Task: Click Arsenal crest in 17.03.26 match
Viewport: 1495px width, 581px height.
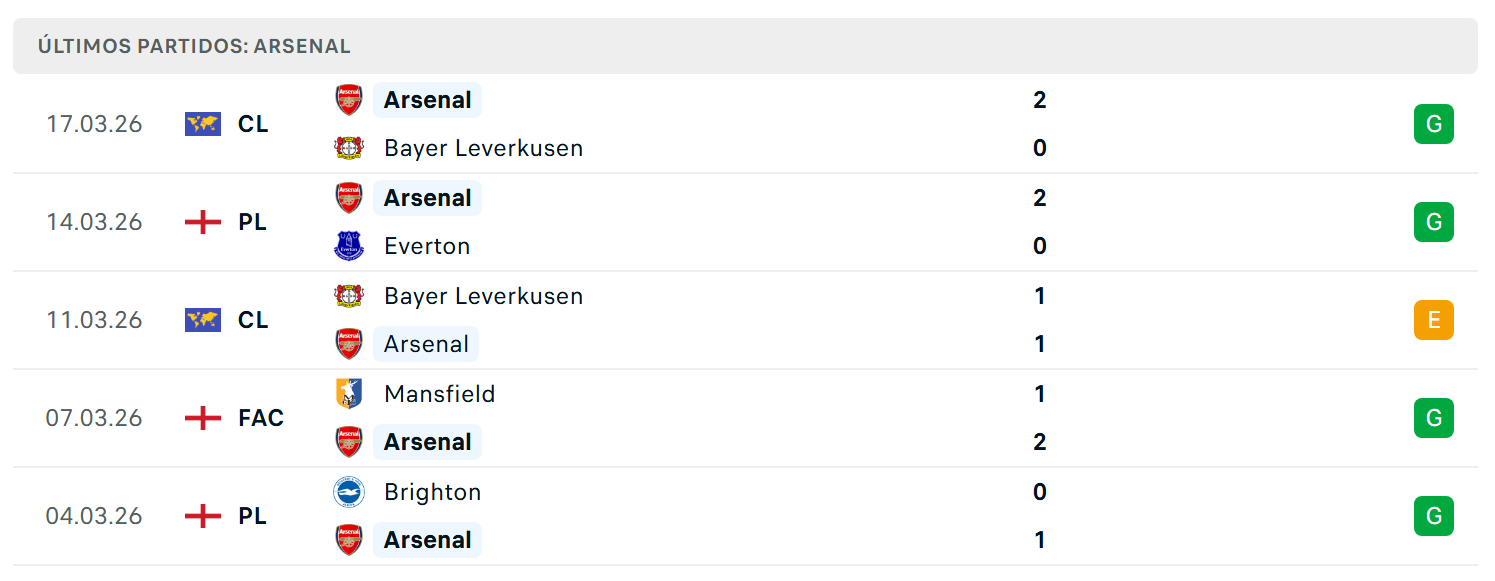Action: click(349, 100)
